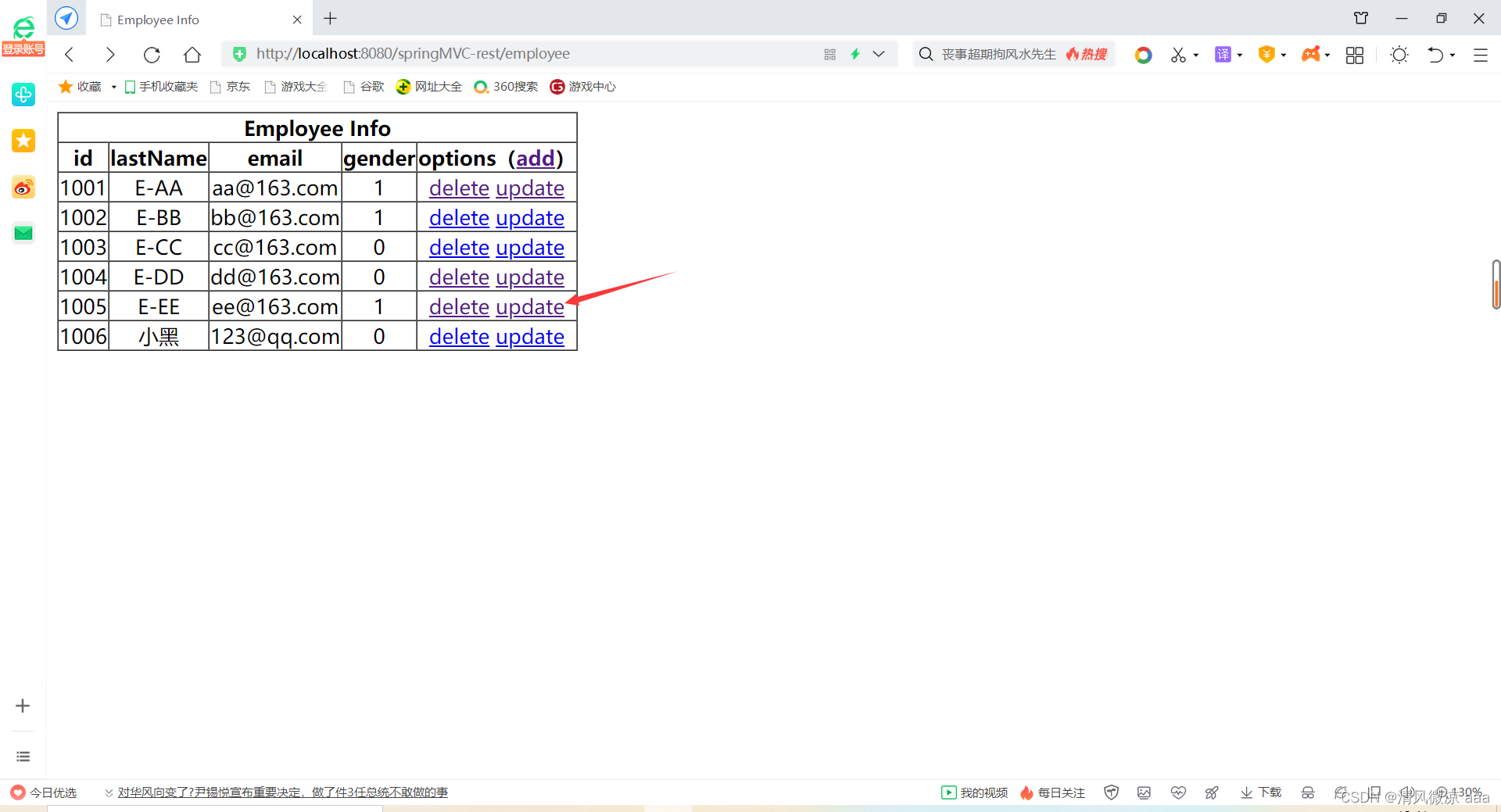Delete employee 1002 E-BB
This screenshot has width=1501, height=812.
tap(459, 218)
